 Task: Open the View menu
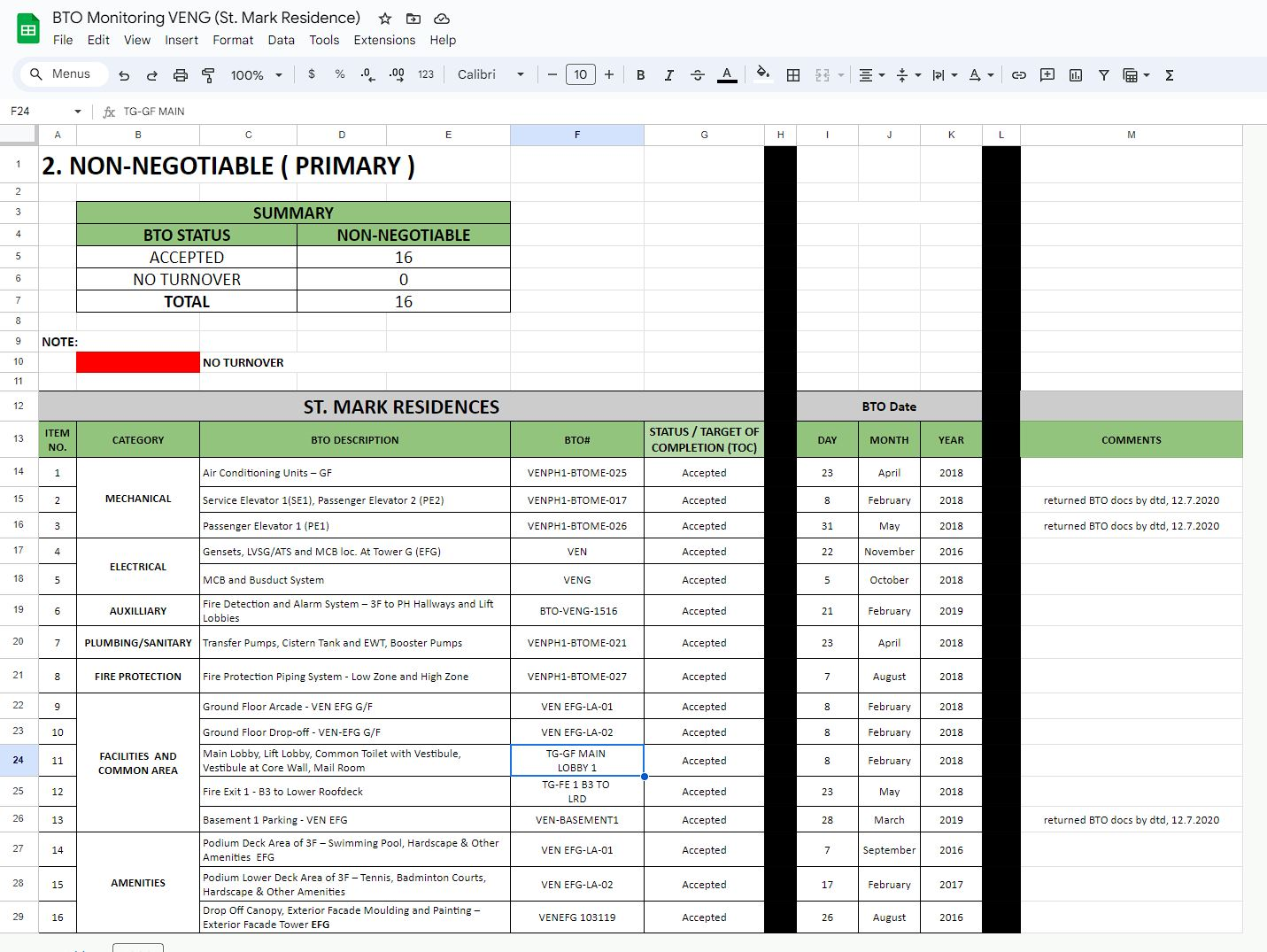coord(137,40)
